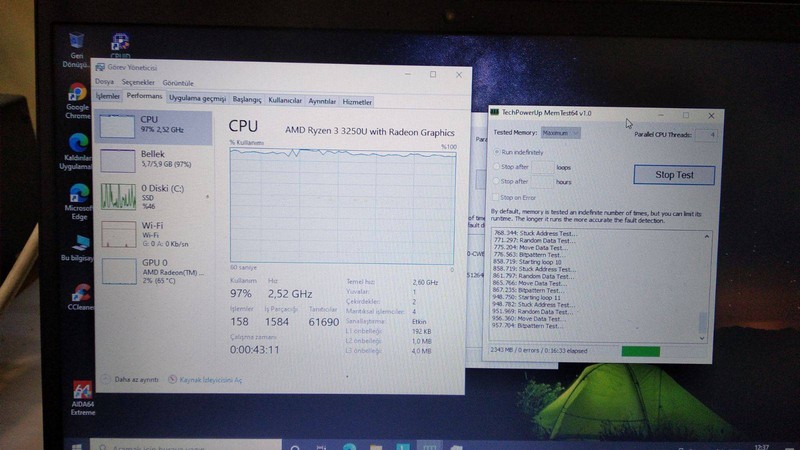Switch to the Performans tab
The image size is (800, 450).
[x=144, y=96]
